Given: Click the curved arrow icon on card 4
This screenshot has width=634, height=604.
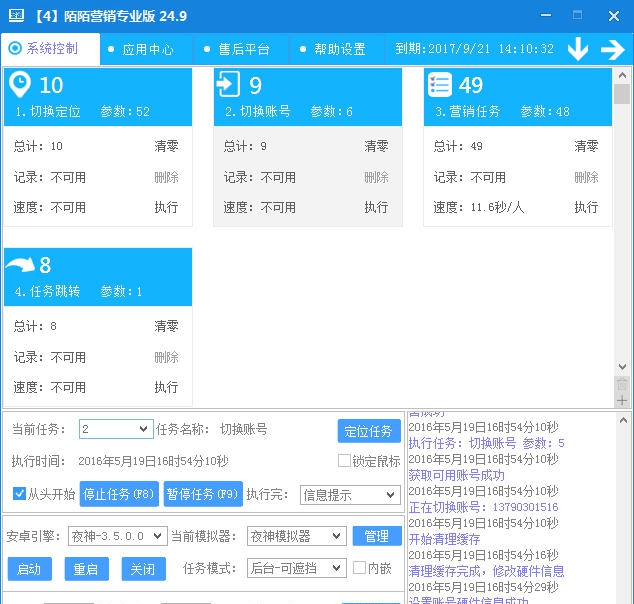Looking at the screenshot, I should pos(20,264).
